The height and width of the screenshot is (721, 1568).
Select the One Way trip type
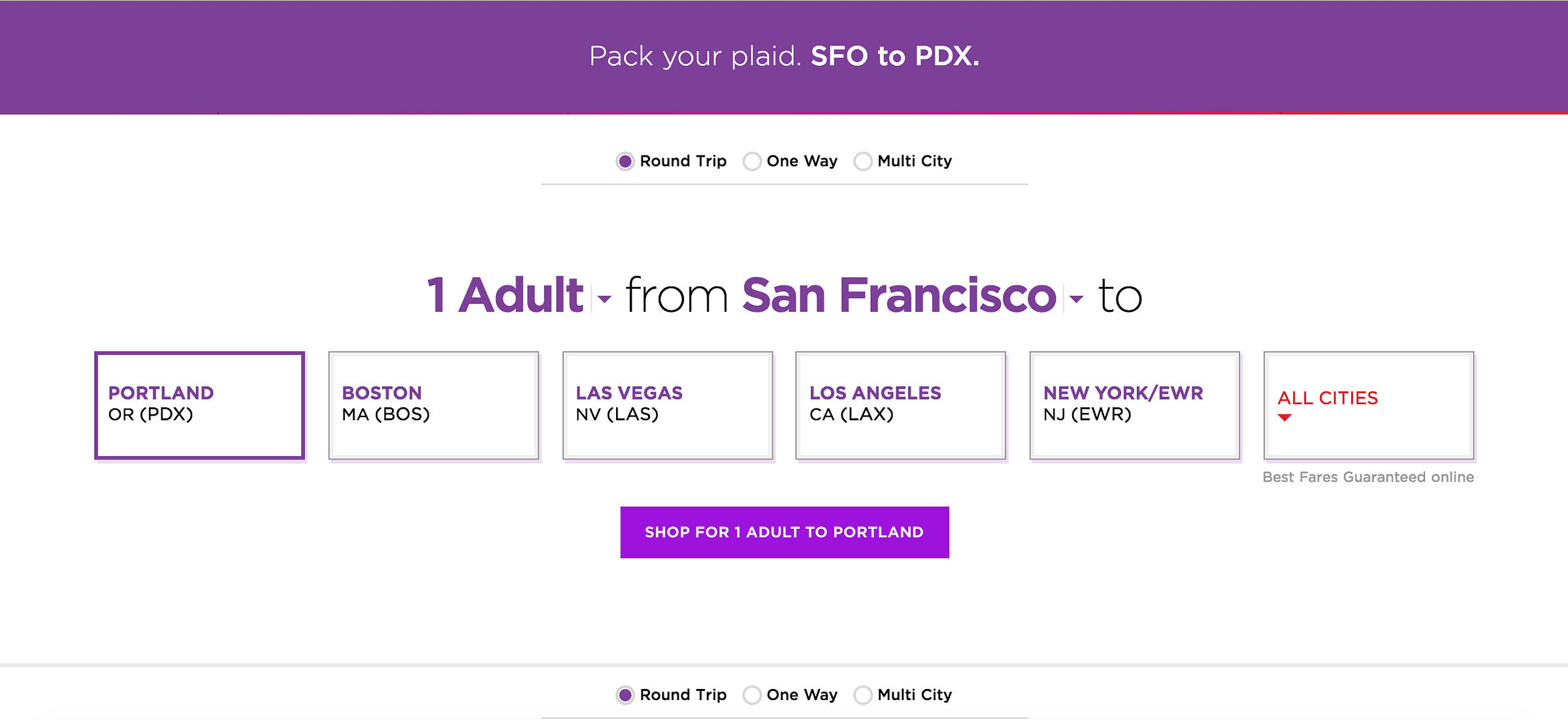click(x=752, y=161)
